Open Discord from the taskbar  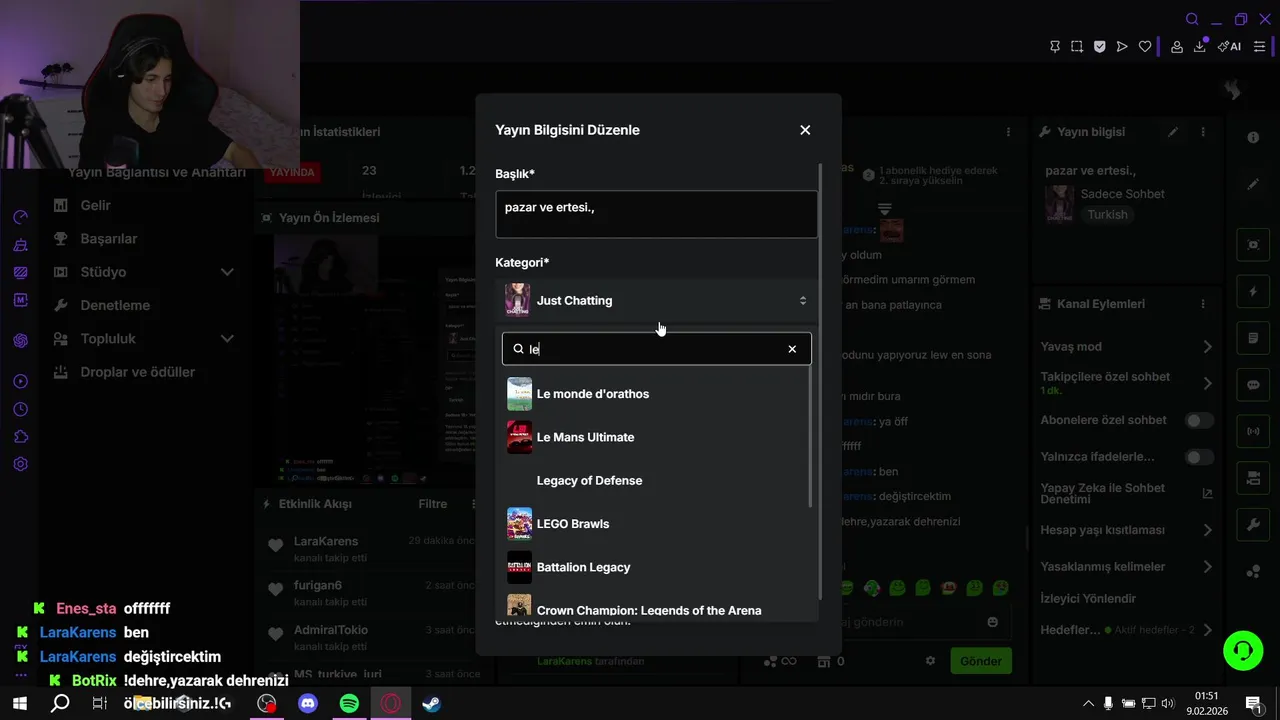[x=308, y=703]
